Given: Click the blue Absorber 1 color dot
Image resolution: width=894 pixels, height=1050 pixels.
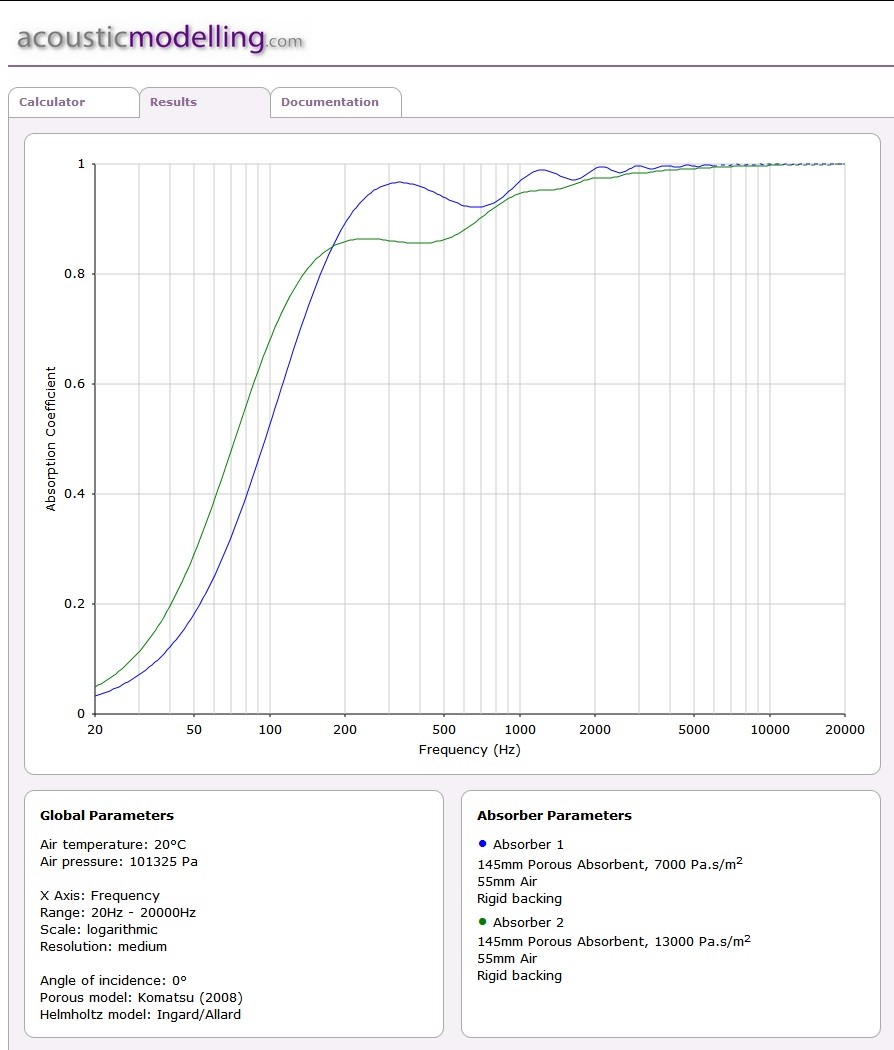Looking at the screenshot, I should click(x=482, y=844).
